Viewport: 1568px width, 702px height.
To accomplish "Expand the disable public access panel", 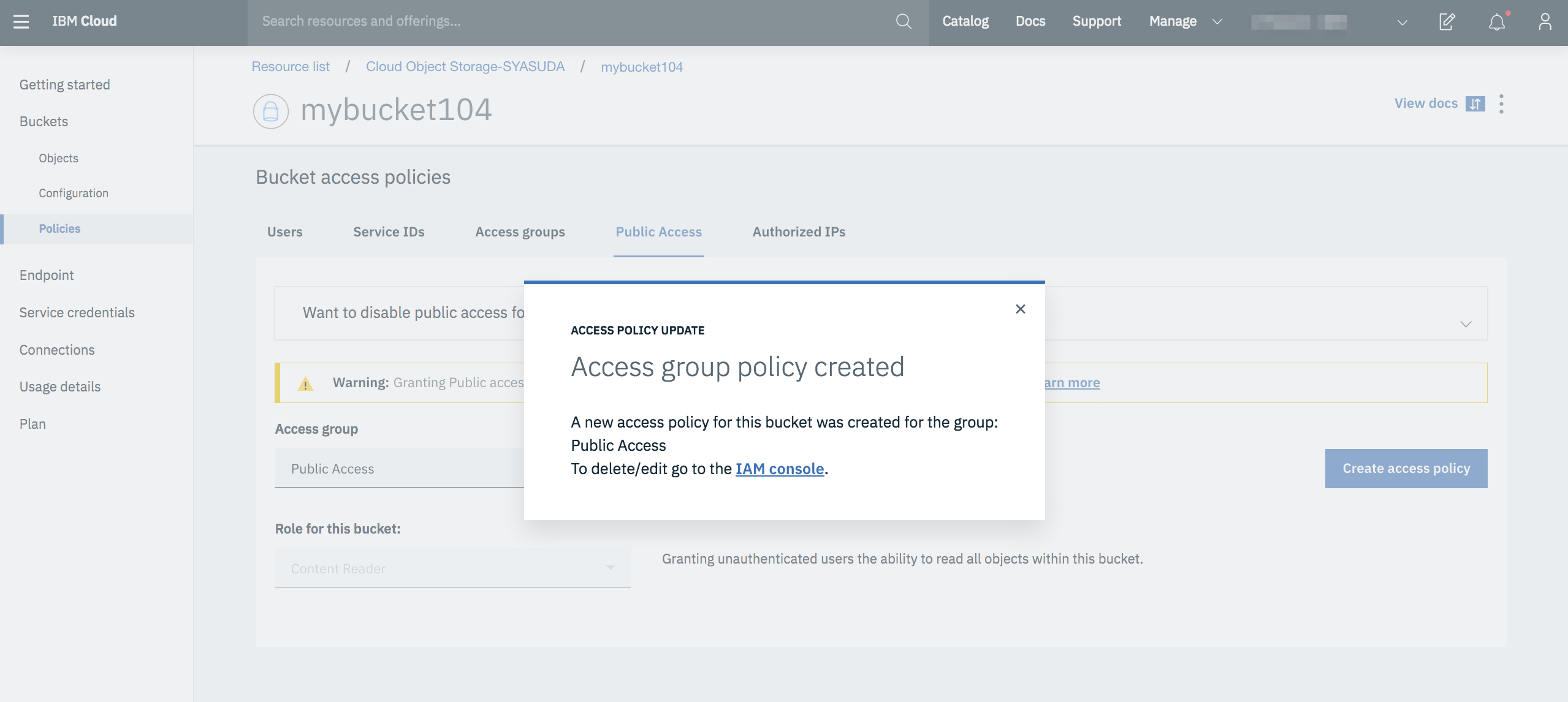I will [1466, 324].
